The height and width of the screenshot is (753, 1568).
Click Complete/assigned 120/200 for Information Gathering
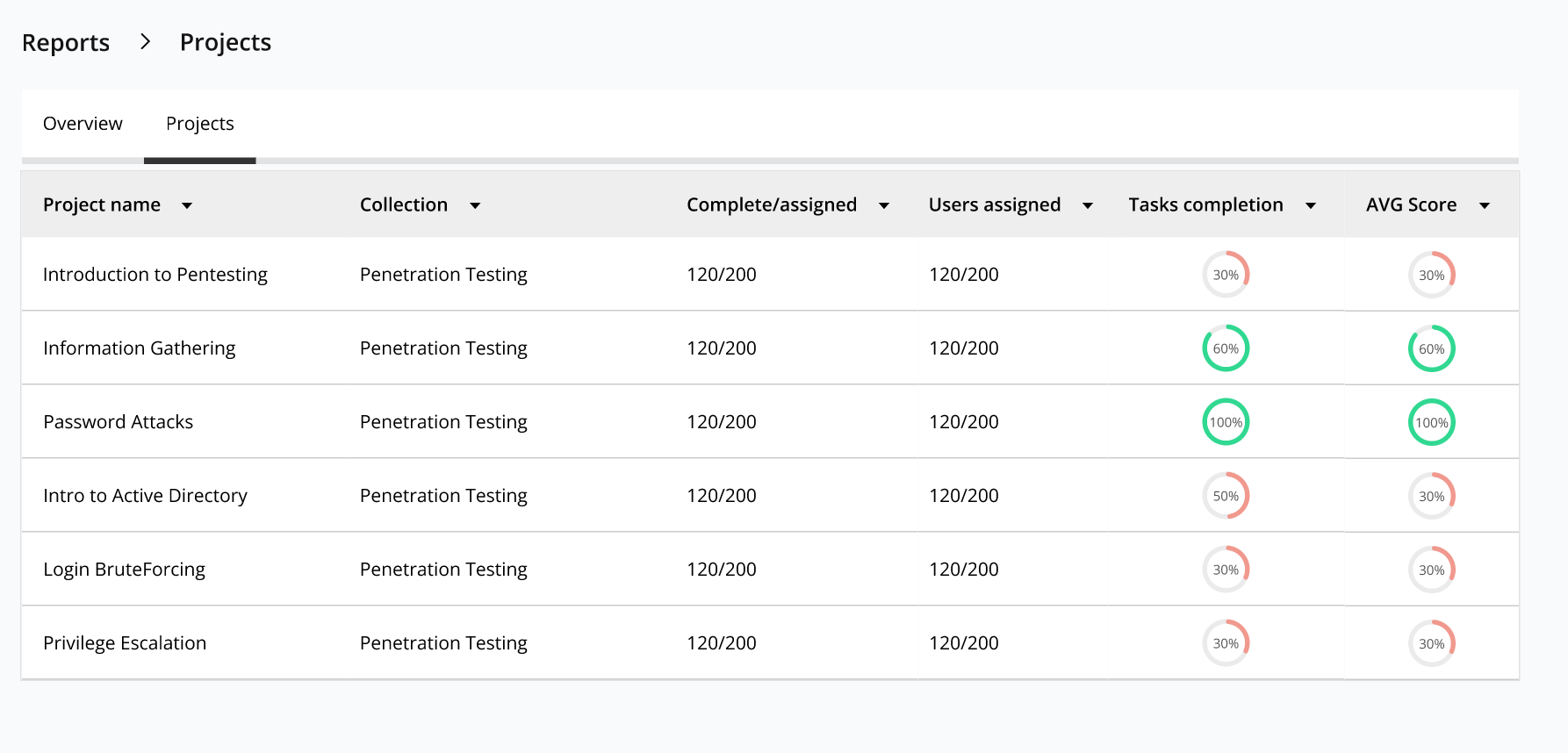[x=722, y=348]
